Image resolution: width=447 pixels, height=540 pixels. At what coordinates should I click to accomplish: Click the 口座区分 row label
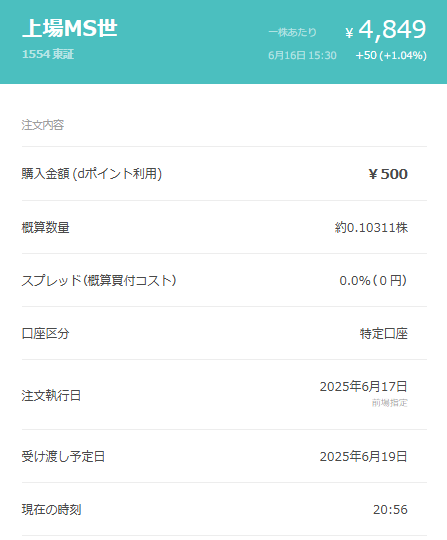[45, 334]
